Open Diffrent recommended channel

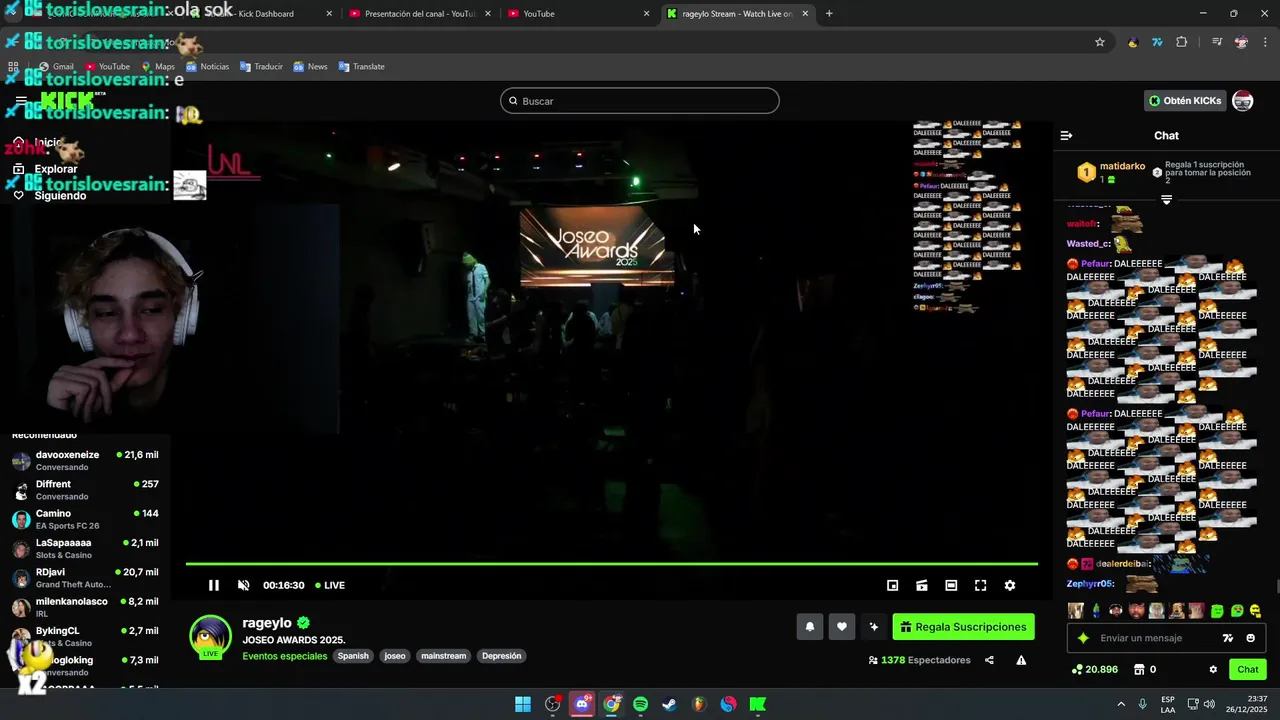coord(85,490)
